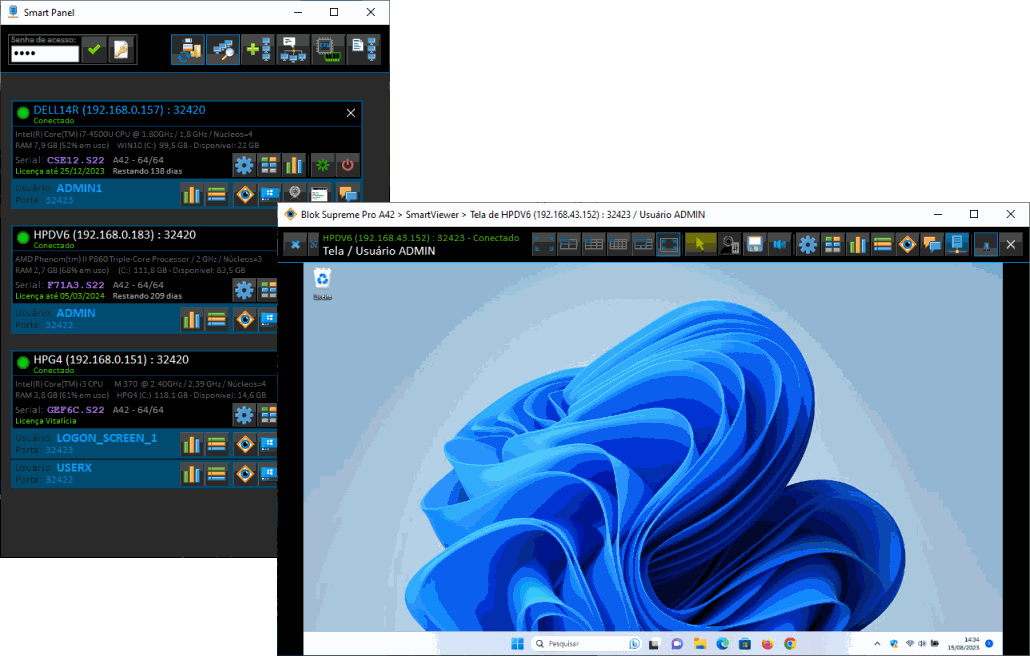Image resolution: width=1030 pixels, height=660 pixels.
Task: Click the LOGON_SCREEN_1 user name
Action: (107, 438)
